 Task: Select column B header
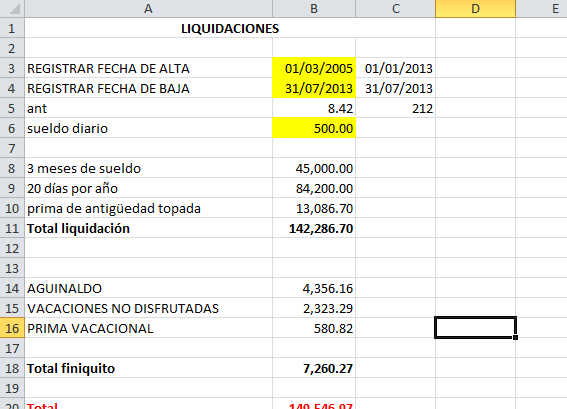[314, 8]
